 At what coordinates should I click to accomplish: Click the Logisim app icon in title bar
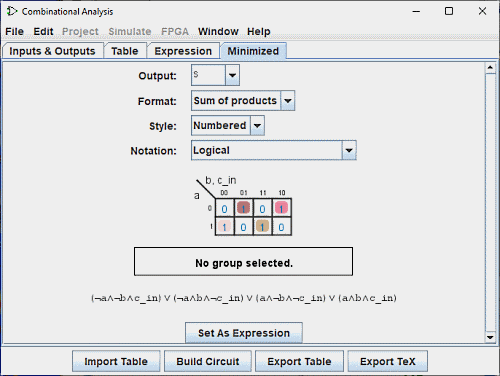point(12,11)
